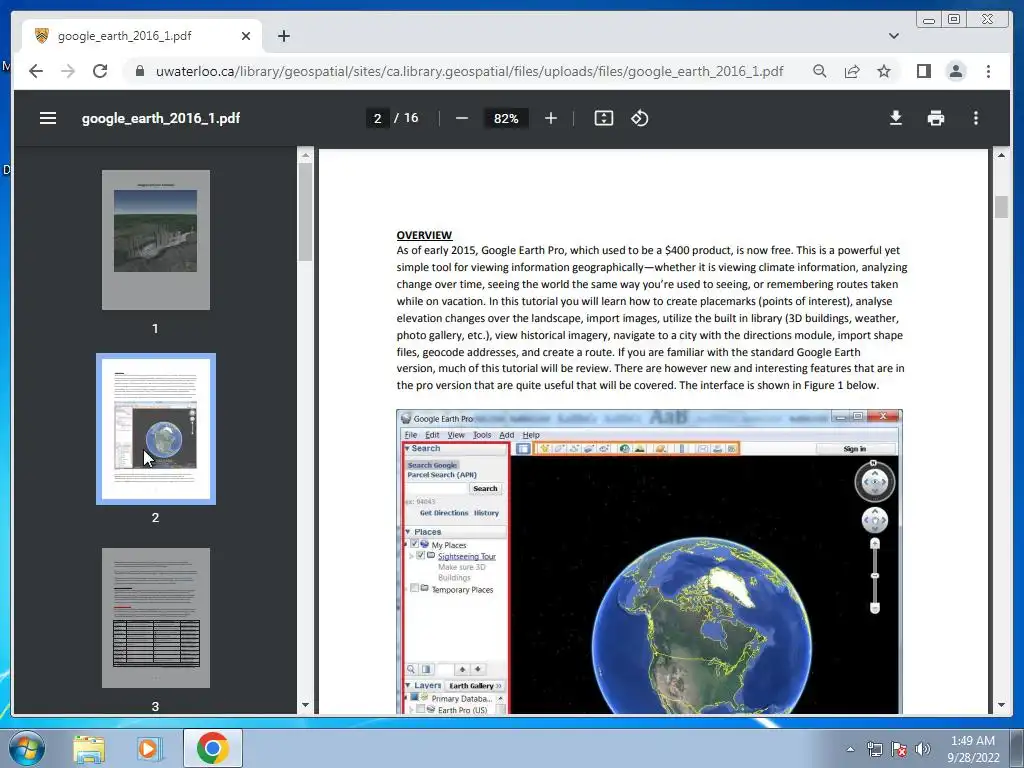This screenshot has height=768, width=1024.
Task: Click thumbnail sidebar scroll down arrow
Action: click(x=305, y=705)
